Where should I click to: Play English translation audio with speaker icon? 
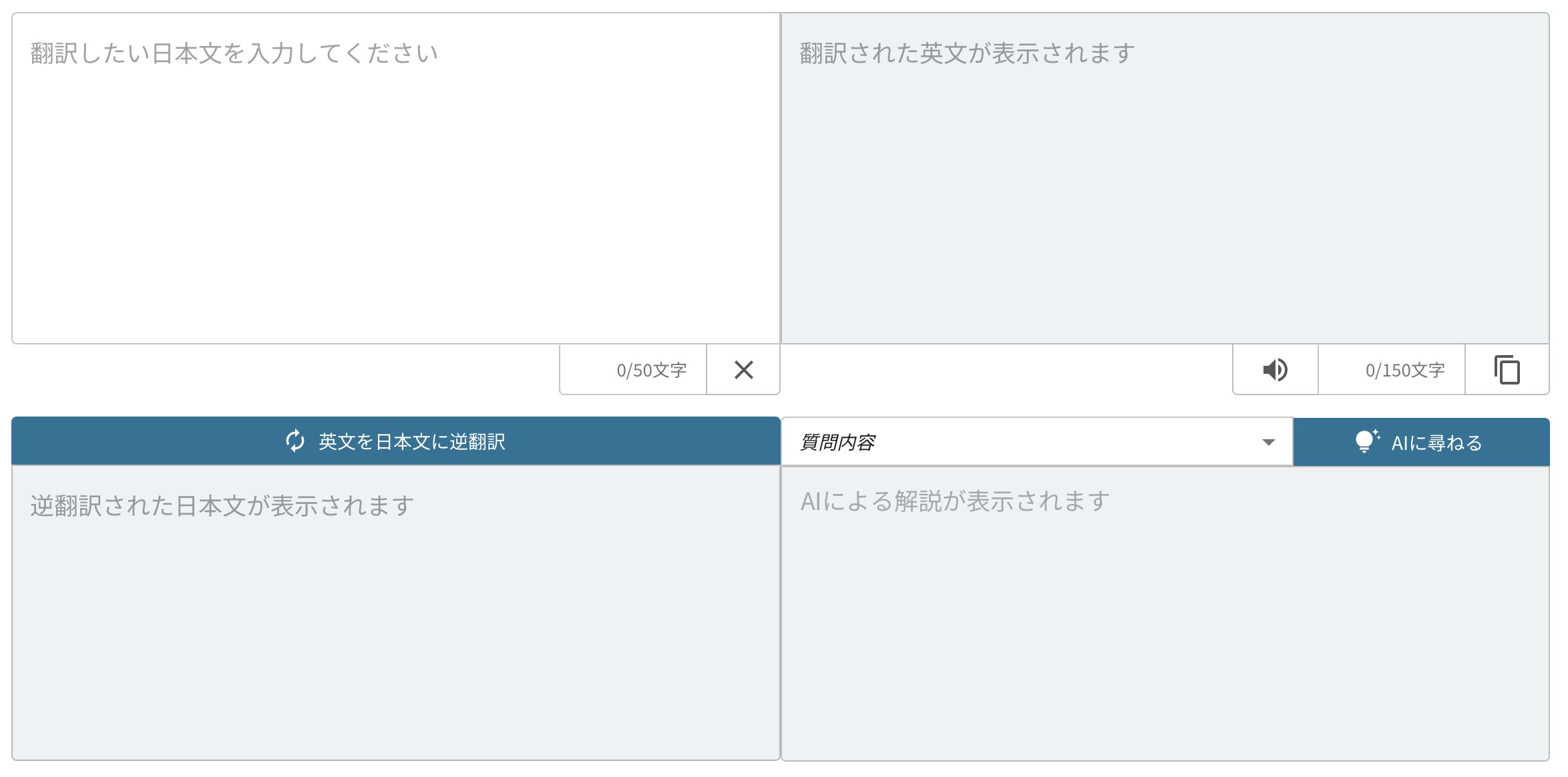[1275, 370]
